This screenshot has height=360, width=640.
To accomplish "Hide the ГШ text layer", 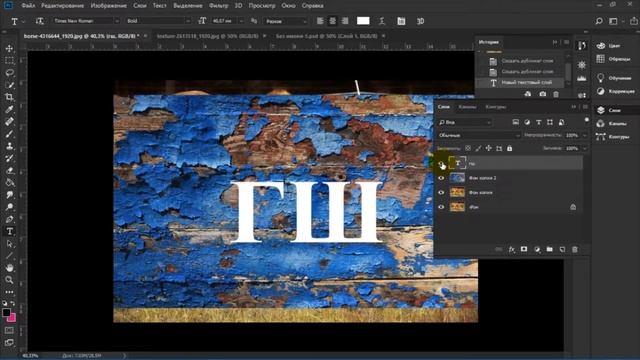I will [441, 164].
